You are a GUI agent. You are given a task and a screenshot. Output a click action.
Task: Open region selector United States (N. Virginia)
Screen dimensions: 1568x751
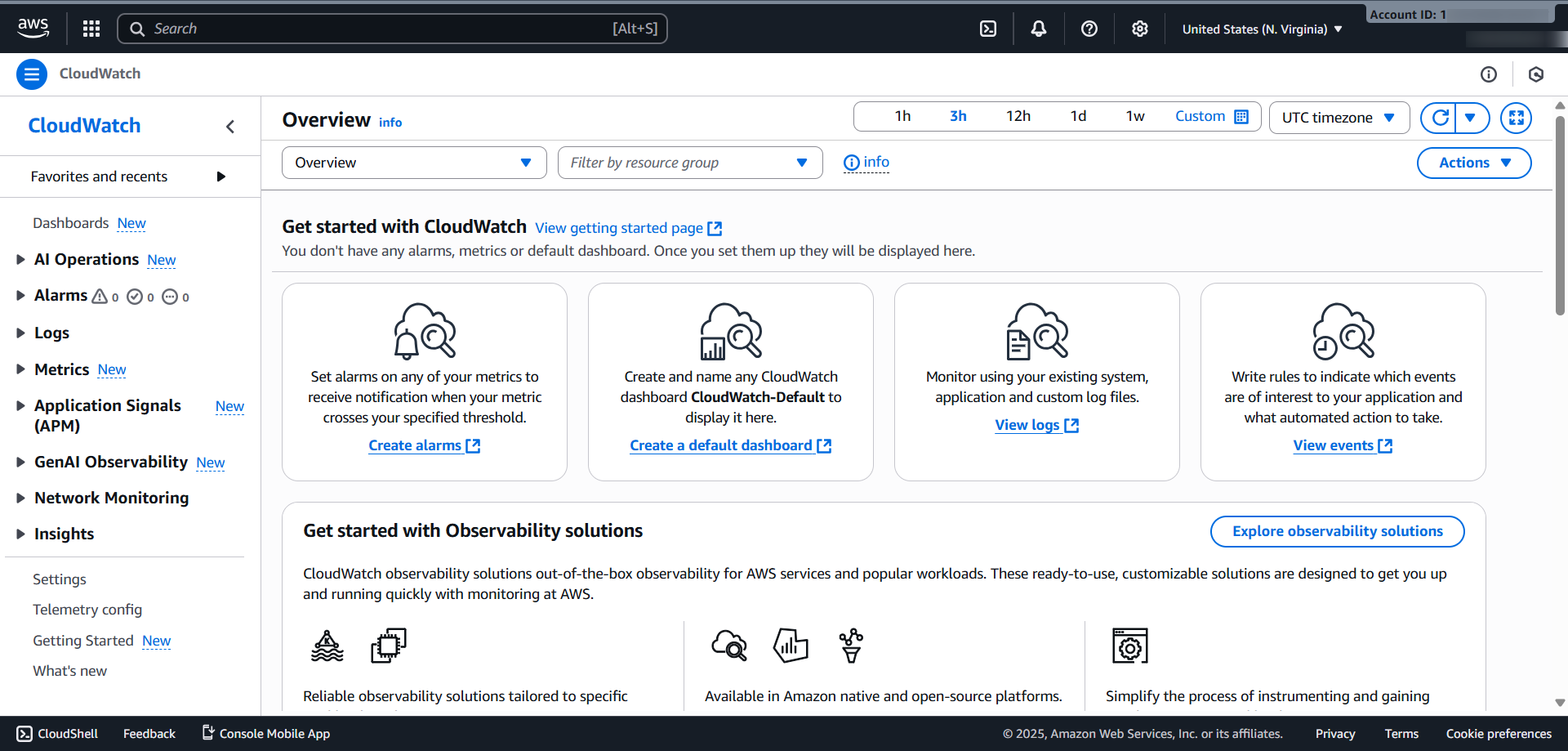point(1262,29)
